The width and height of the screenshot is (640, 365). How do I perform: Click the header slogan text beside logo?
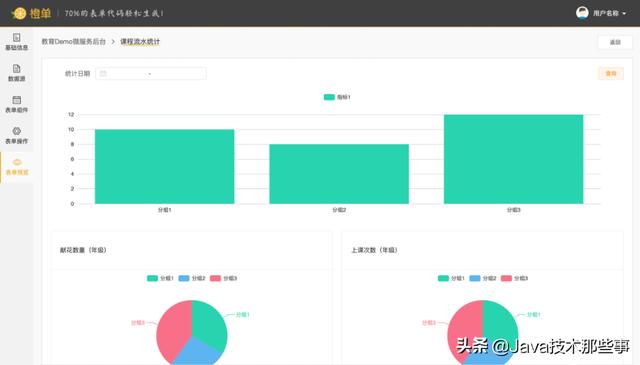114,13
